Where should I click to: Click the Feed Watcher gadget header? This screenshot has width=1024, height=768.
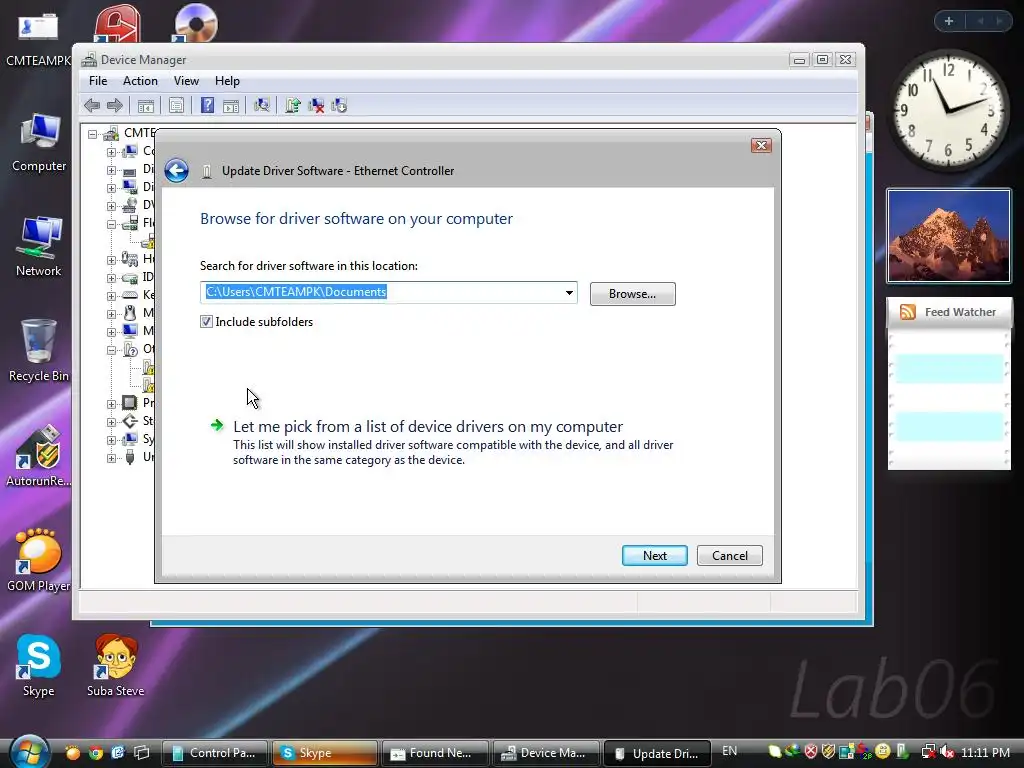(x=948, y=312)
